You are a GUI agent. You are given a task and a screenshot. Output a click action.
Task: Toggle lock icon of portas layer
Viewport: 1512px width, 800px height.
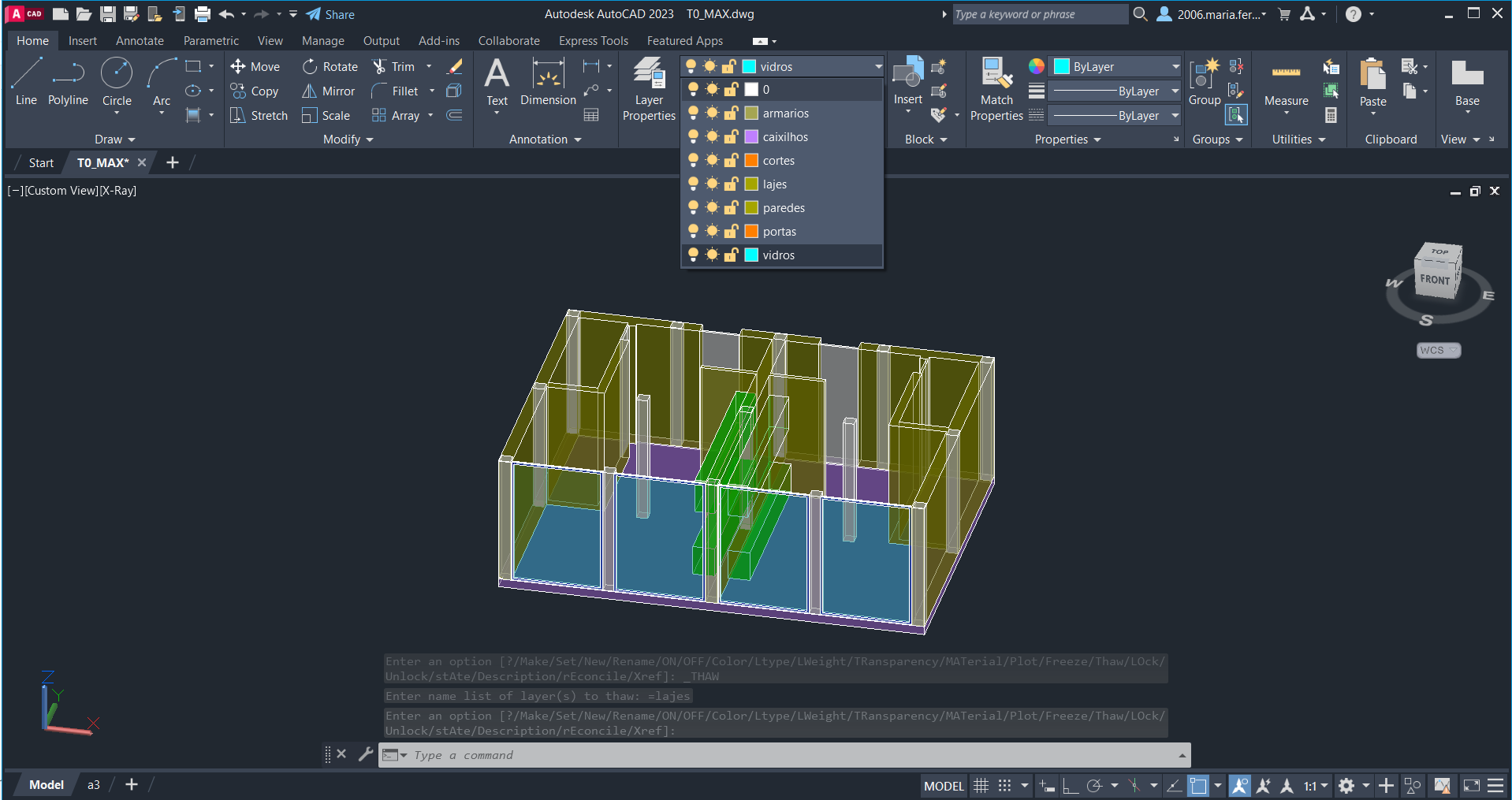click(x=731, y=232)
